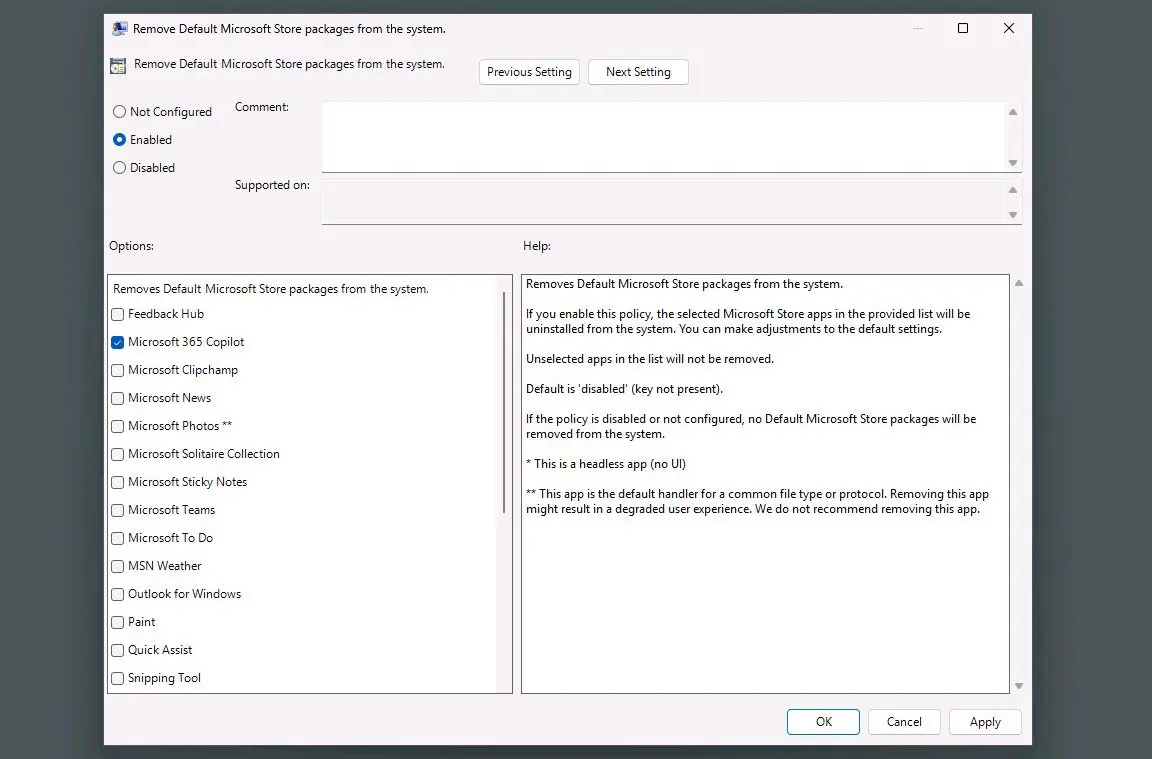The height and width of the screenshot is (759, 1152).
Task: Click the Comment box scroll down arrow
Action: 1012,162
